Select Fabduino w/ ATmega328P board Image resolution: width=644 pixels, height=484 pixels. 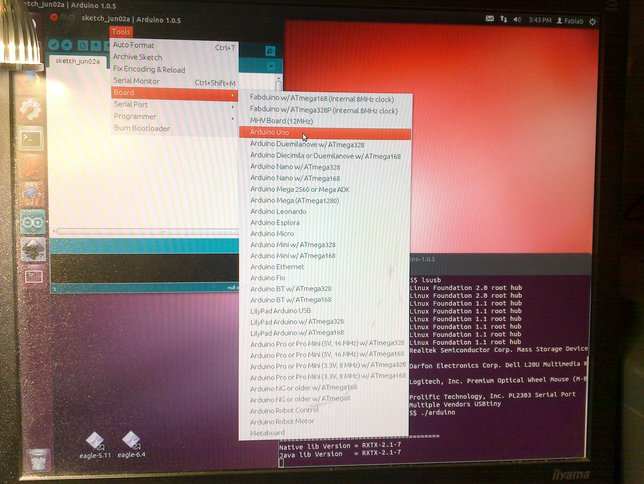point(325,111)
